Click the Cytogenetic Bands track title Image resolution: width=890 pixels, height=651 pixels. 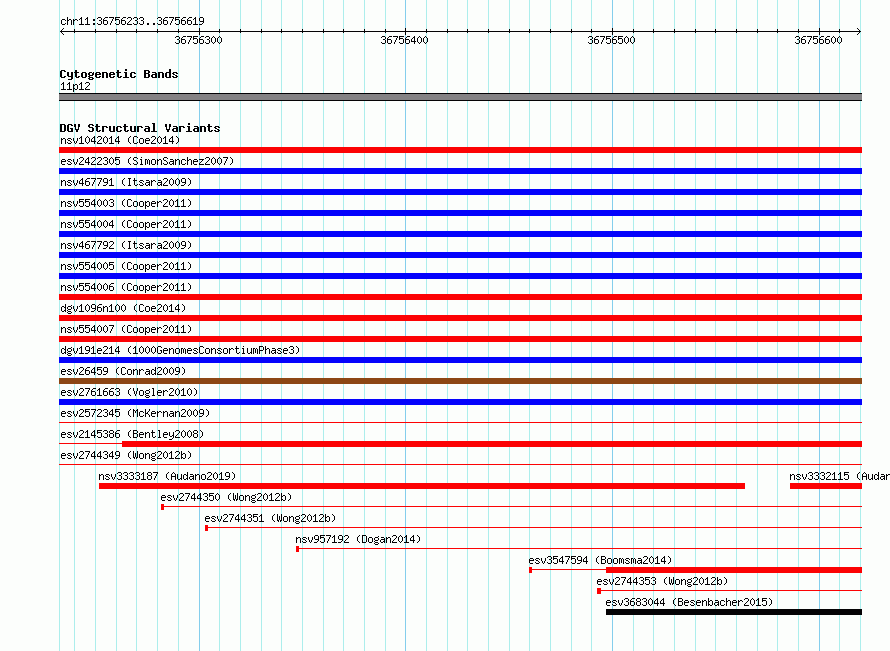119,74
